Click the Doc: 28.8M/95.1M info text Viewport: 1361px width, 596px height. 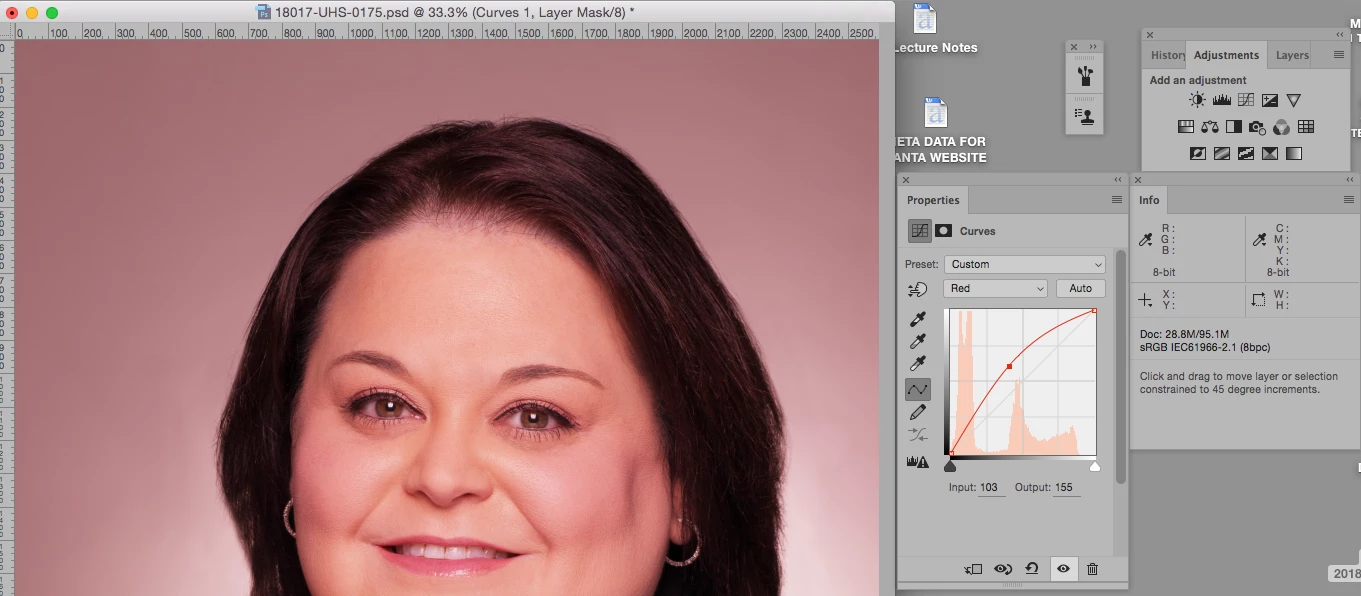[x=1184, y=334]
